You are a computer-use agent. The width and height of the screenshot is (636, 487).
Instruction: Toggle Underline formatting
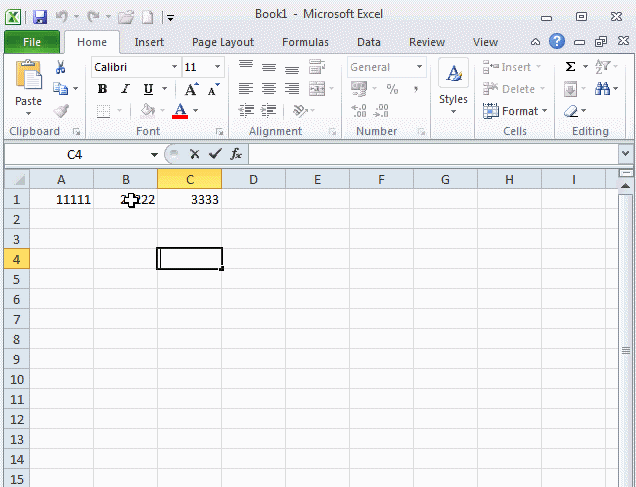(x=148, y=89)
